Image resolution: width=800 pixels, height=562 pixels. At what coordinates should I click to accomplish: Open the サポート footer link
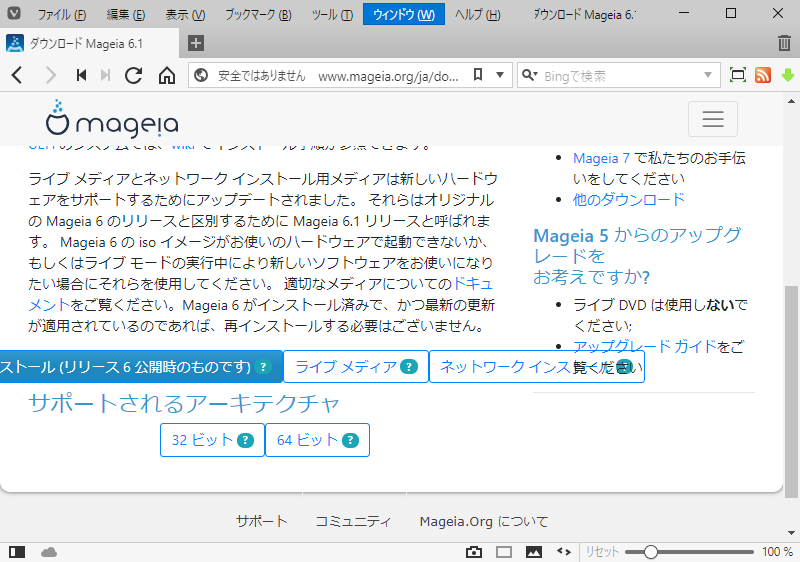[x=261, y=521]
